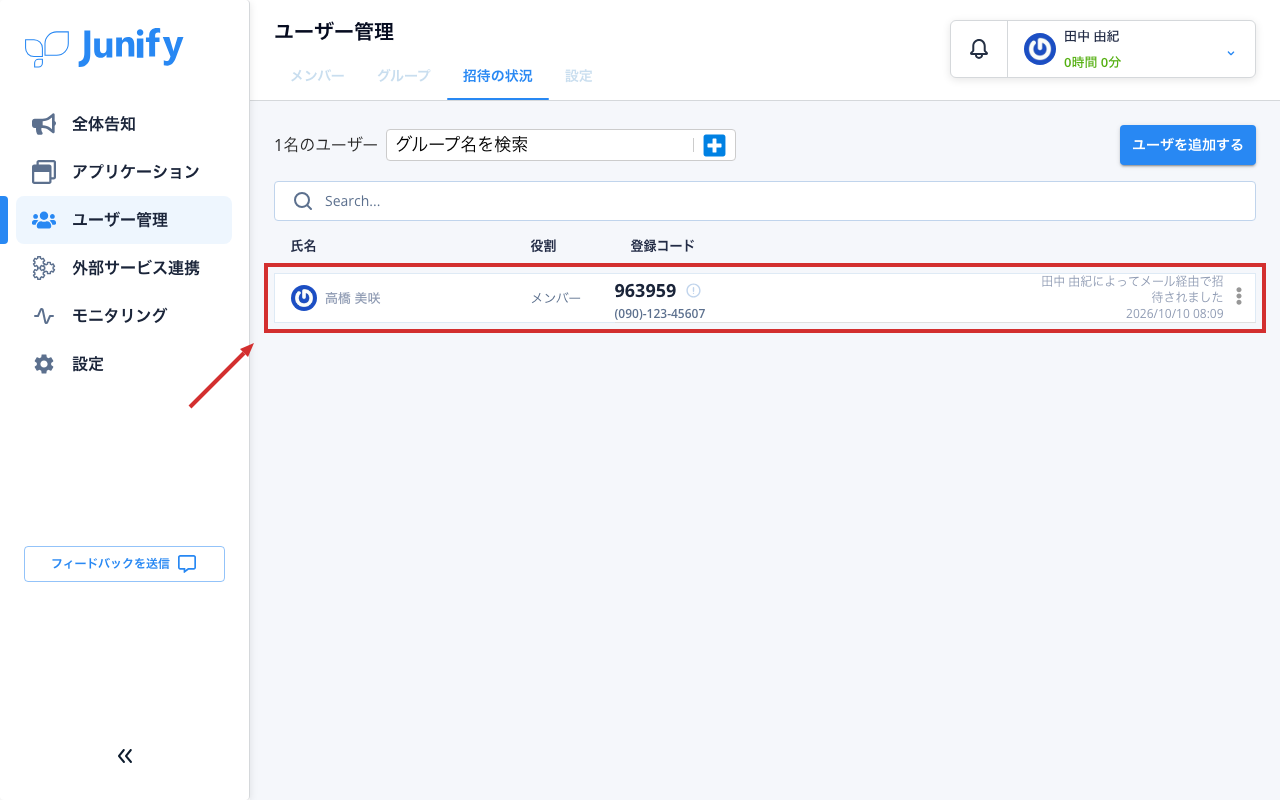Select the 招待の状況 tab

click(x=498, y=76)
